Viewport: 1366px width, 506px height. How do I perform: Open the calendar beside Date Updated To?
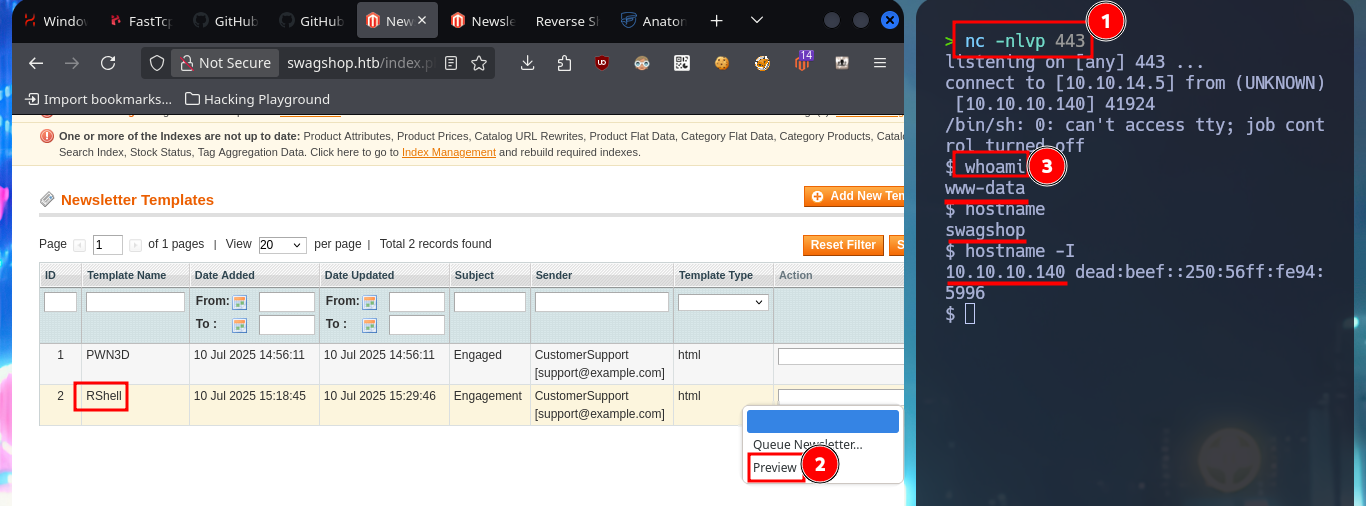coord(370,325)
